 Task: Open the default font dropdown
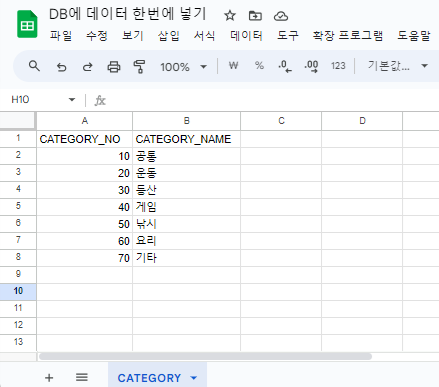(398, 66)
